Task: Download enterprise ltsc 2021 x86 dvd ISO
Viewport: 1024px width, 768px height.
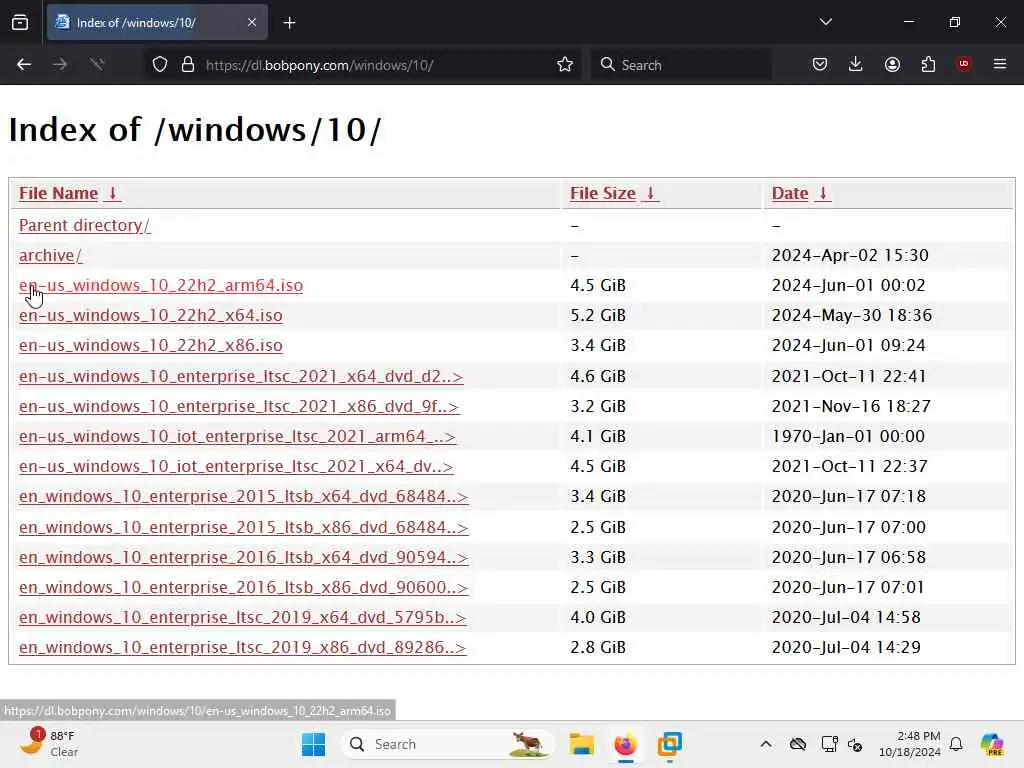Action: click(x=239, y=406)
